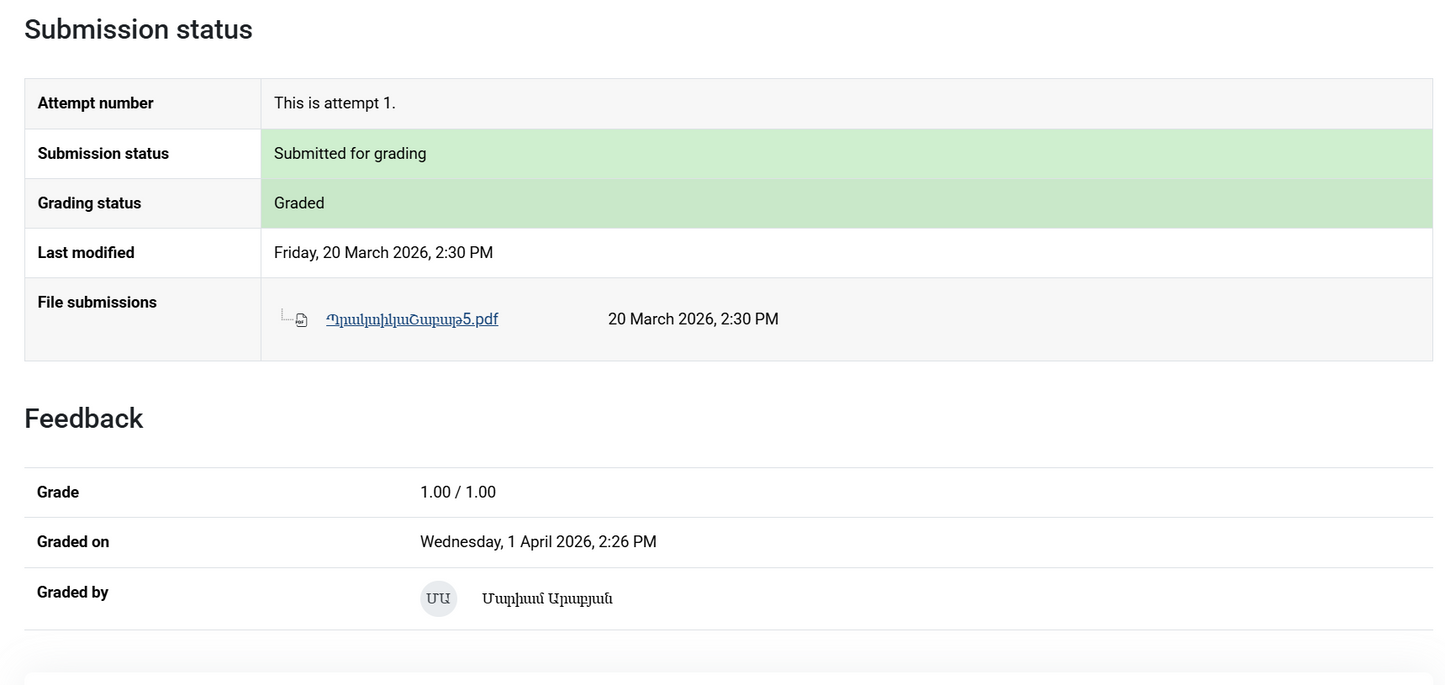The image size is (1445, 685).
Task: Open grader profile Մարիամ Արաքյան
Action: click(x=547, y=599)
